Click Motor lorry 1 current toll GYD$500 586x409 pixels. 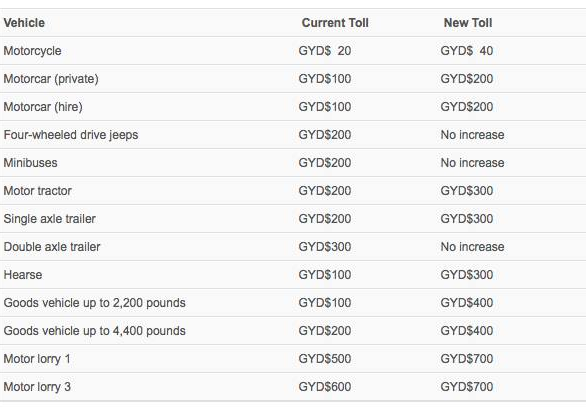[x=324, y=359]
